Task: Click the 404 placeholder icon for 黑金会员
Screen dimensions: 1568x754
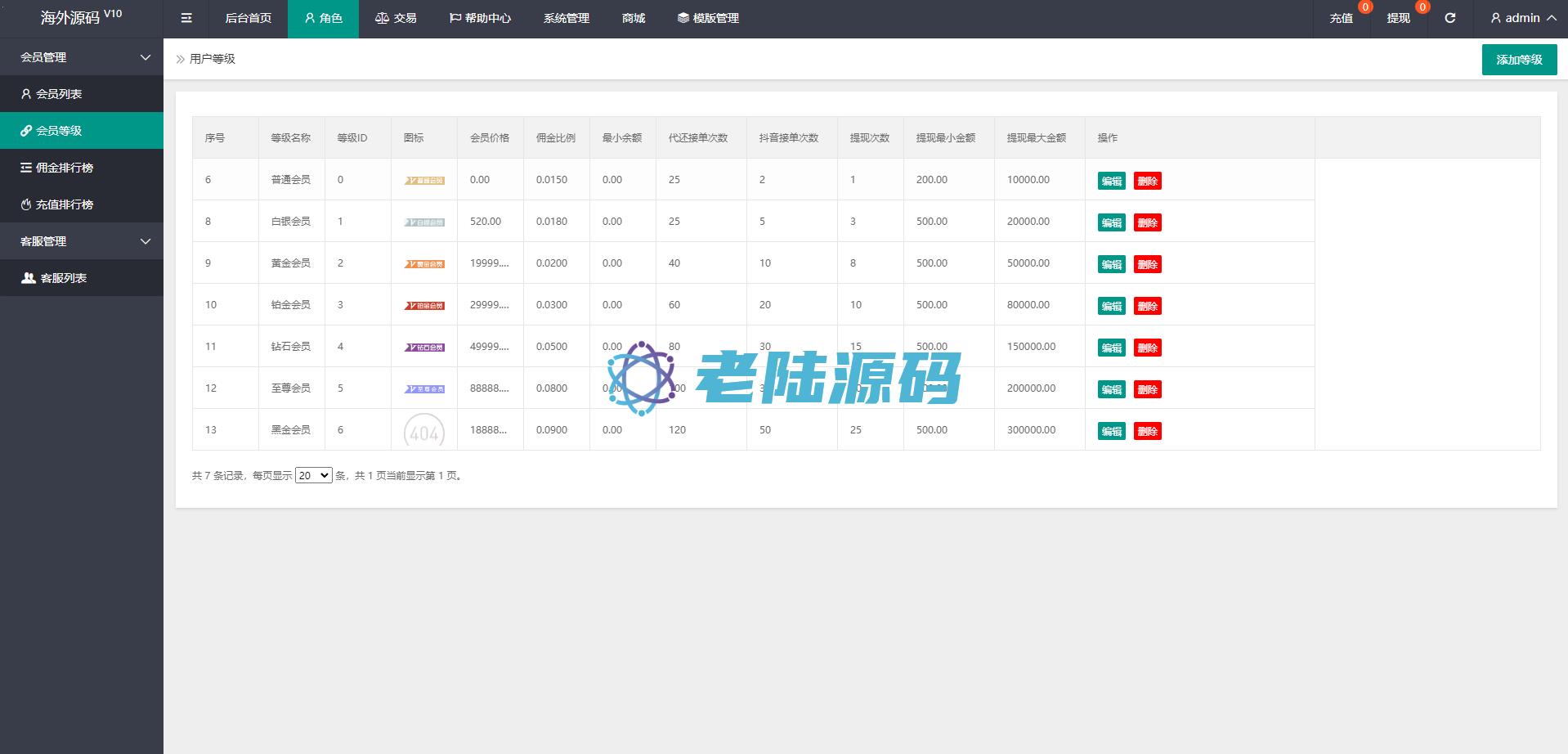Action: coord(424,431)
